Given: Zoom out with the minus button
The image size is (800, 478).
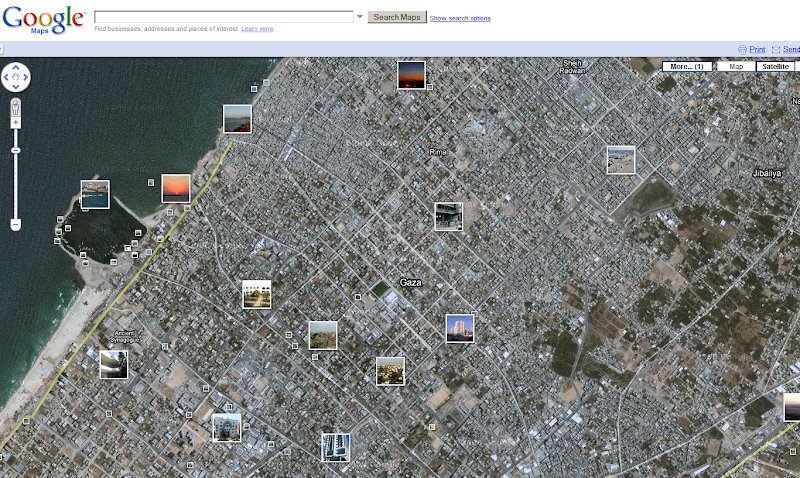Looking at the screenshot, I should click(x=16, y=224).
